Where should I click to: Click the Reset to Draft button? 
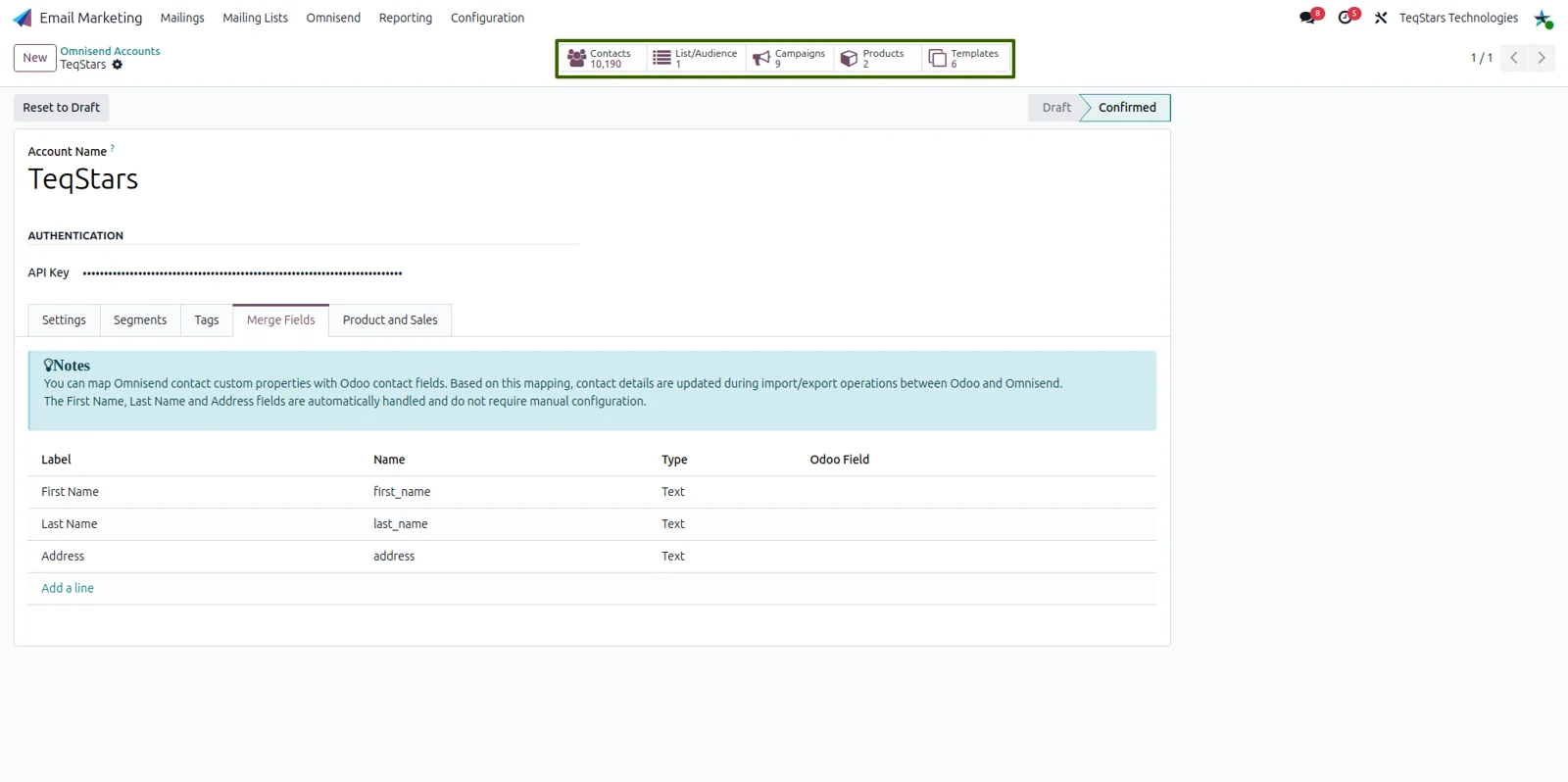62,108
